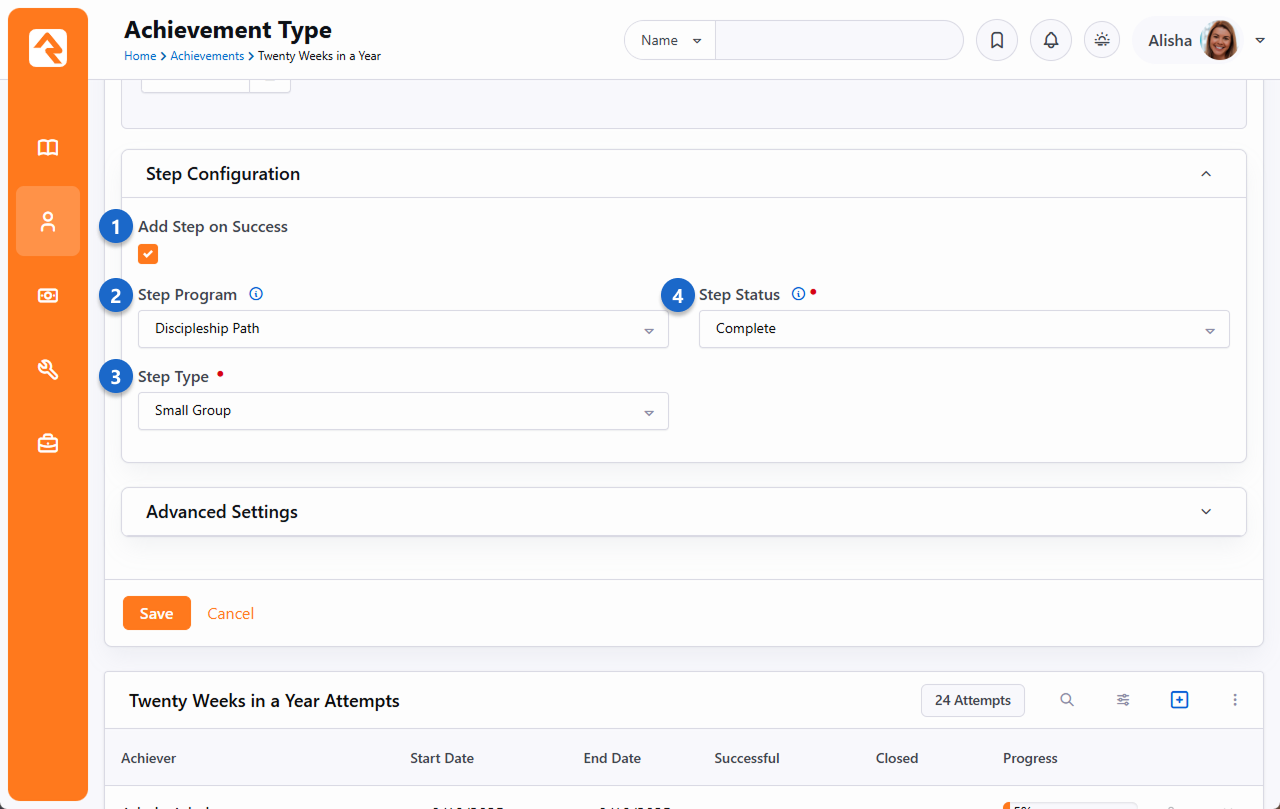Open the Step Program dropdown
1280x809 pixels.
[x=403, y=329]
